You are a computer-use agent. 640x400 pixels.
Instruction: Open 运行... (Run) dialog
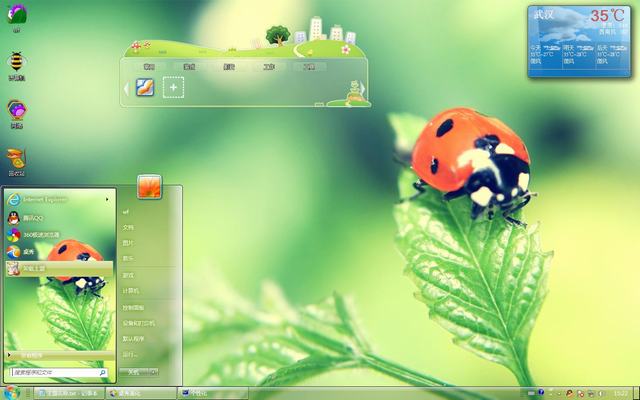(130, 354)
